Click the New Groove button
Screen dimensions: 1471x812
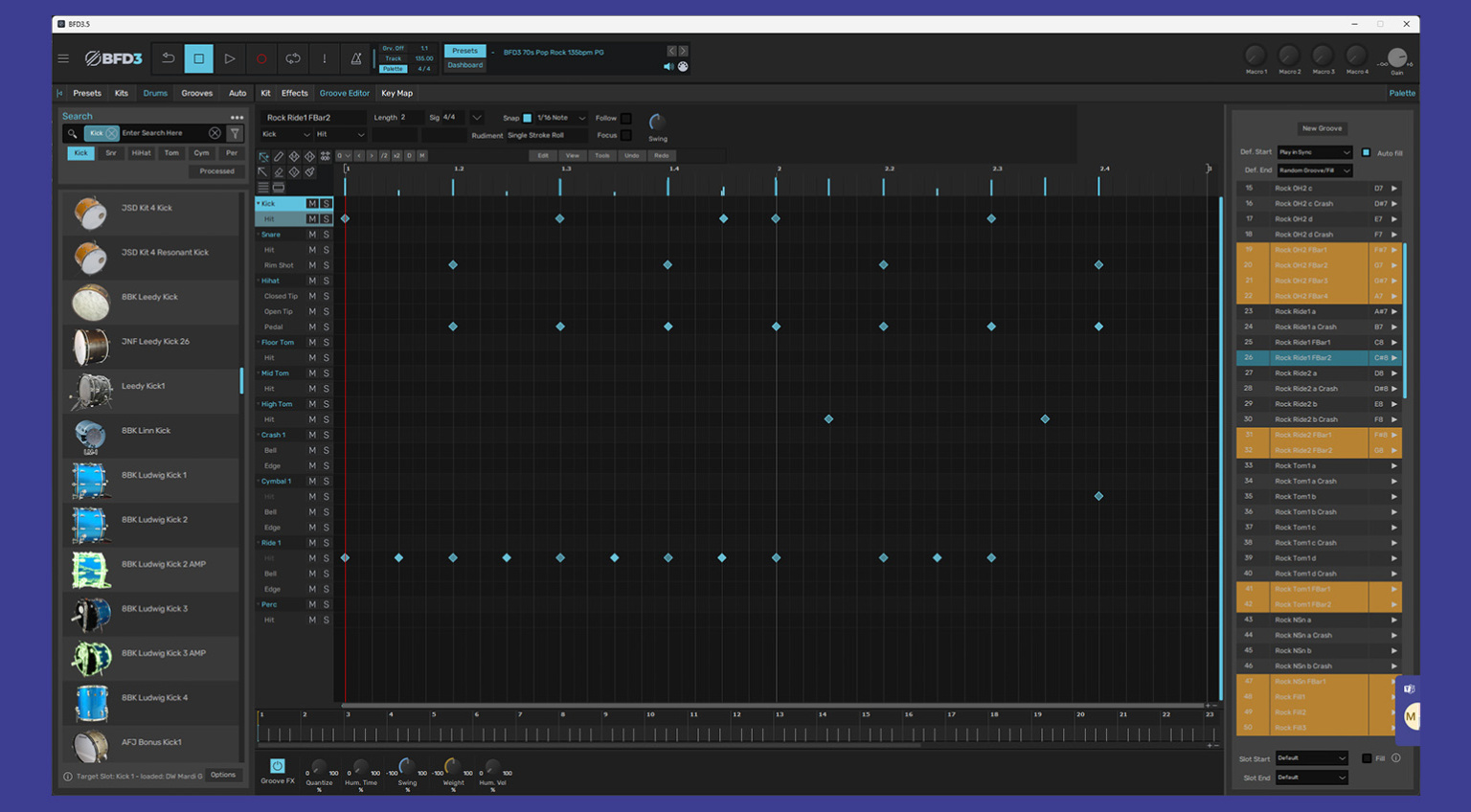point(1322,127)
